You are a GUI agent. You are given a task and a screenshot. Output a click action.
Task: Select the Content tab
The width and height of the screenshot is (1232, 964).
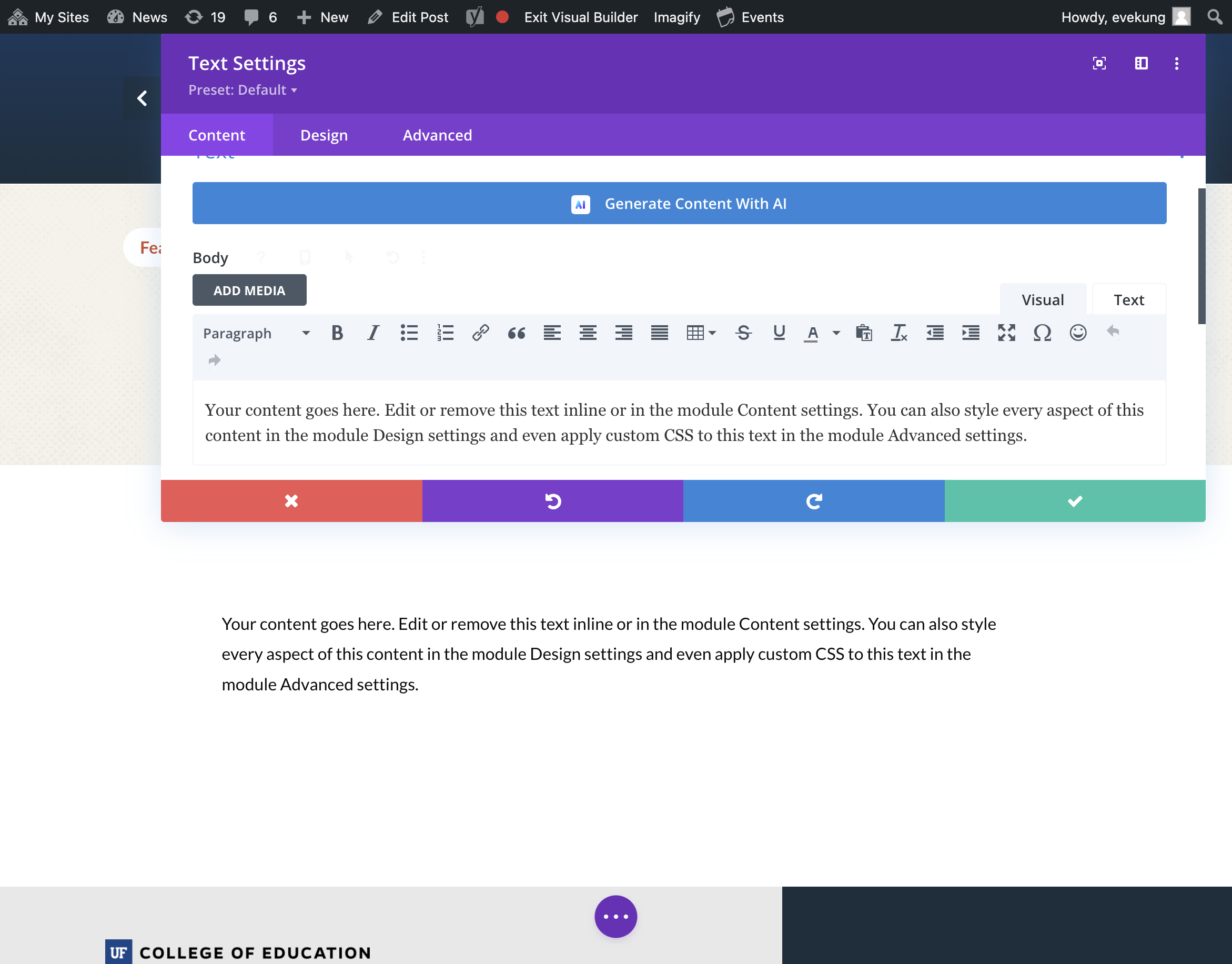(217, 135)
